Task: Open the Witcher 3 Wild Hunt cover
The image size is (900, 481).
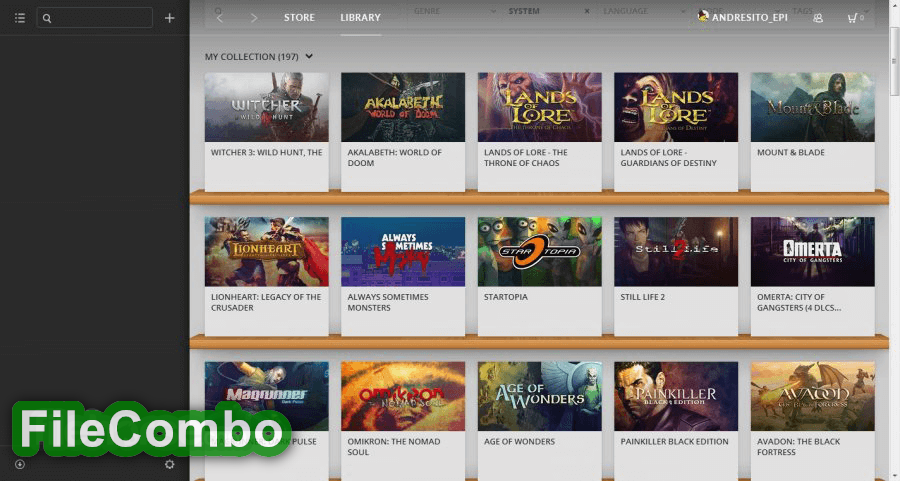Action: [x=267, y=107]
